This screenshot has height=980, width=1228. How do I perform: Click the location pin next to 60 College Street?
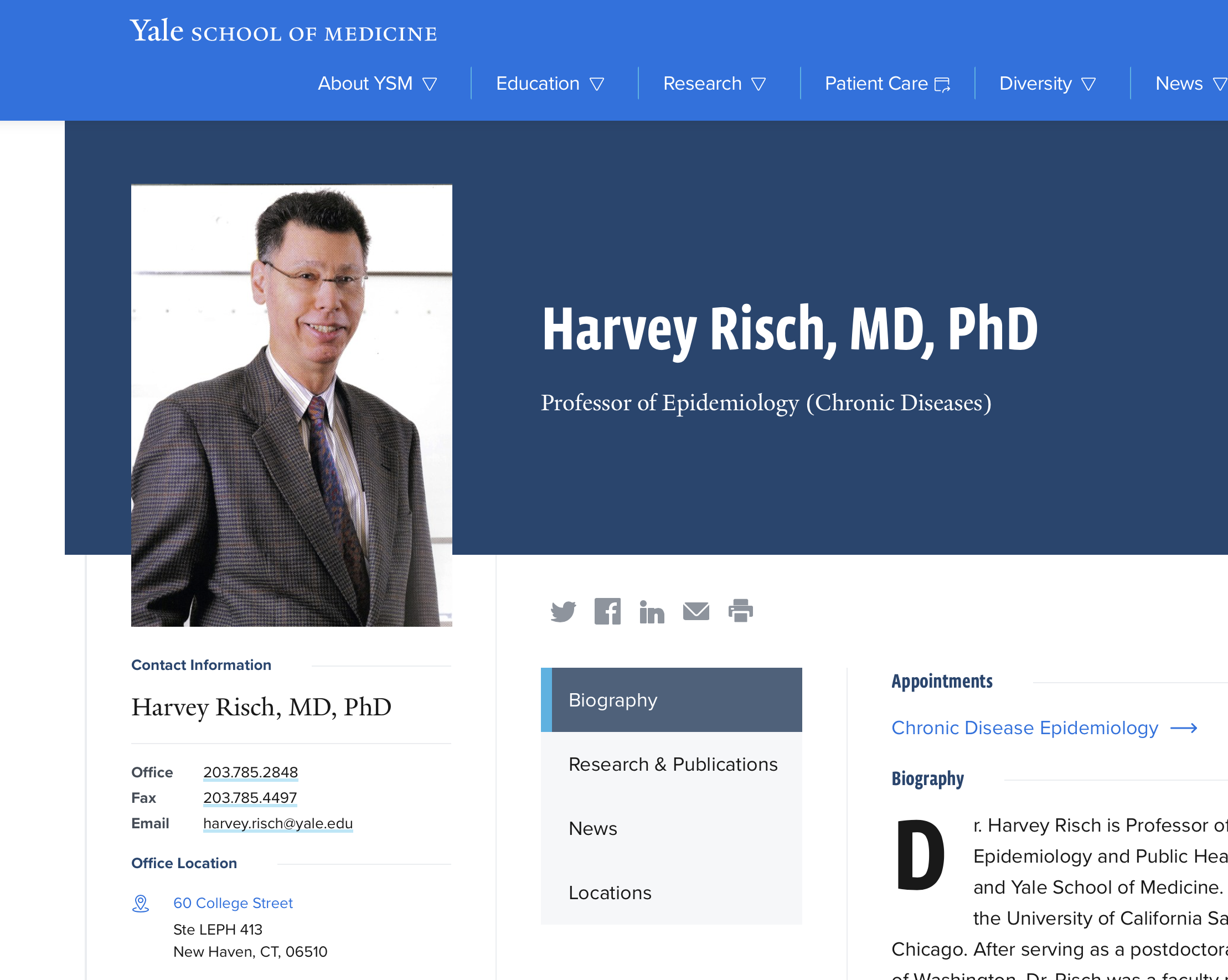[140, 904]
